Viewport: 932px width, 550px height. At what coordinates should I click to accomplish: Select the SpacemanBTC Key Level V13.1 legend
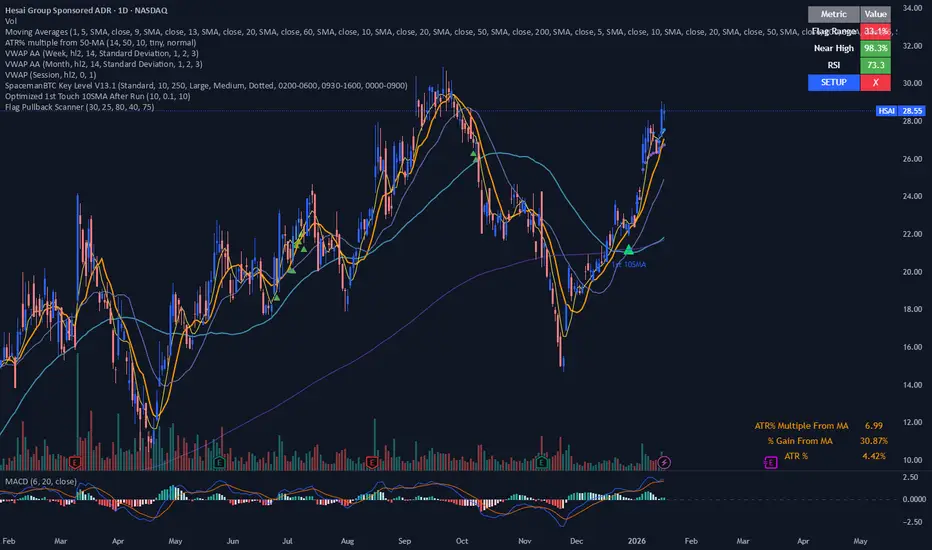point(206,85)
